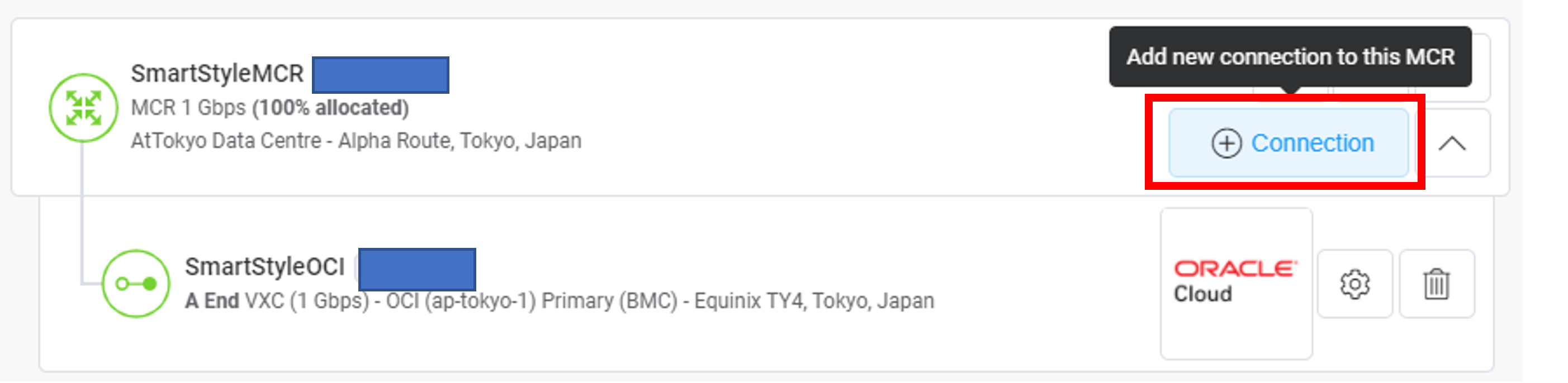
Task: Click the 'Add new connection to this MCR' tooltip
Action: (1290, 56)
